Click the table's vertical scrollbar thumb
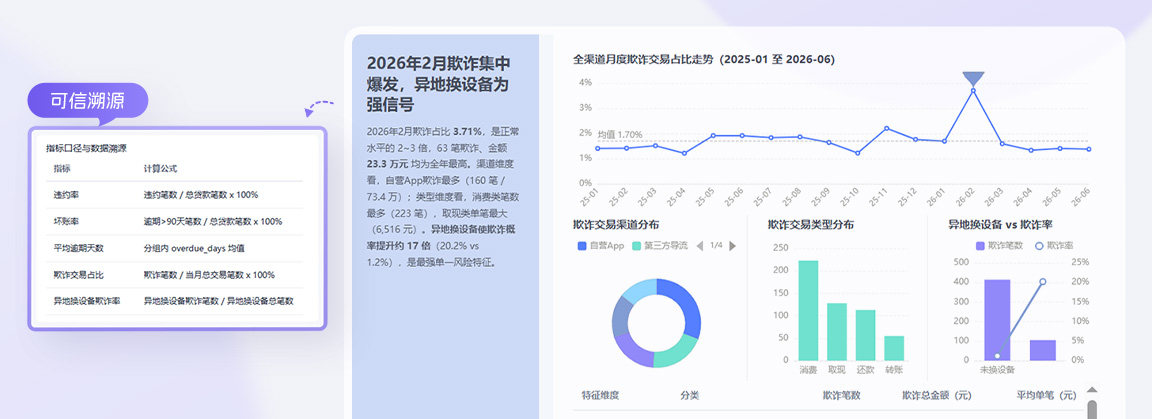 pyautogui.click(x=1092, y=409)
